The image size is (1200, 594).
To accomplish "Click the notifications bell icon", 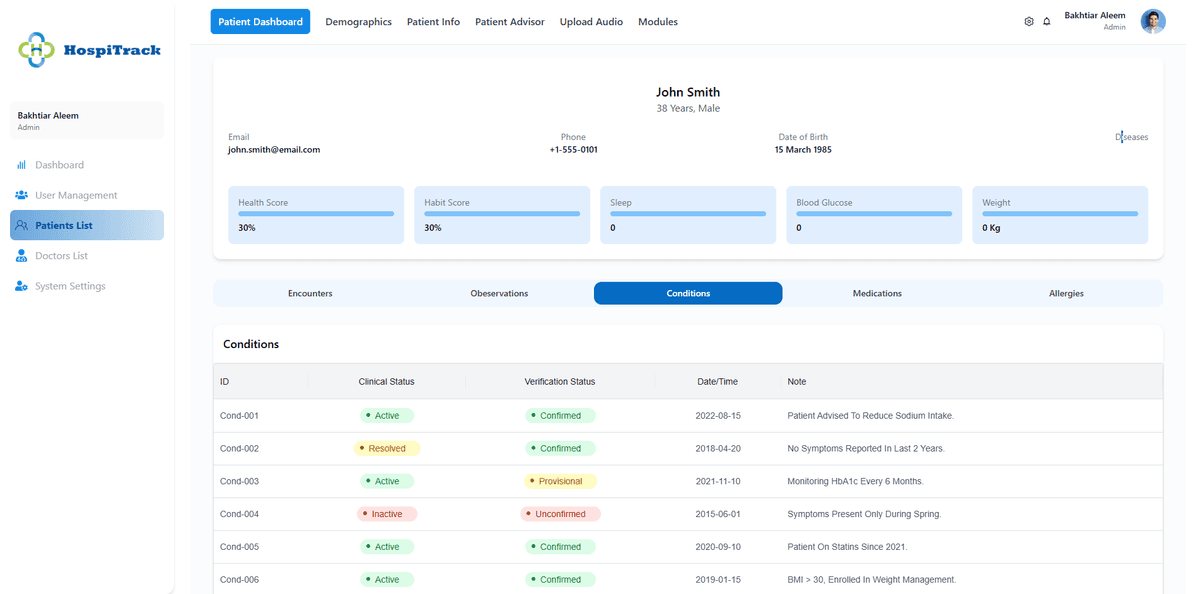I will 1047,22.
